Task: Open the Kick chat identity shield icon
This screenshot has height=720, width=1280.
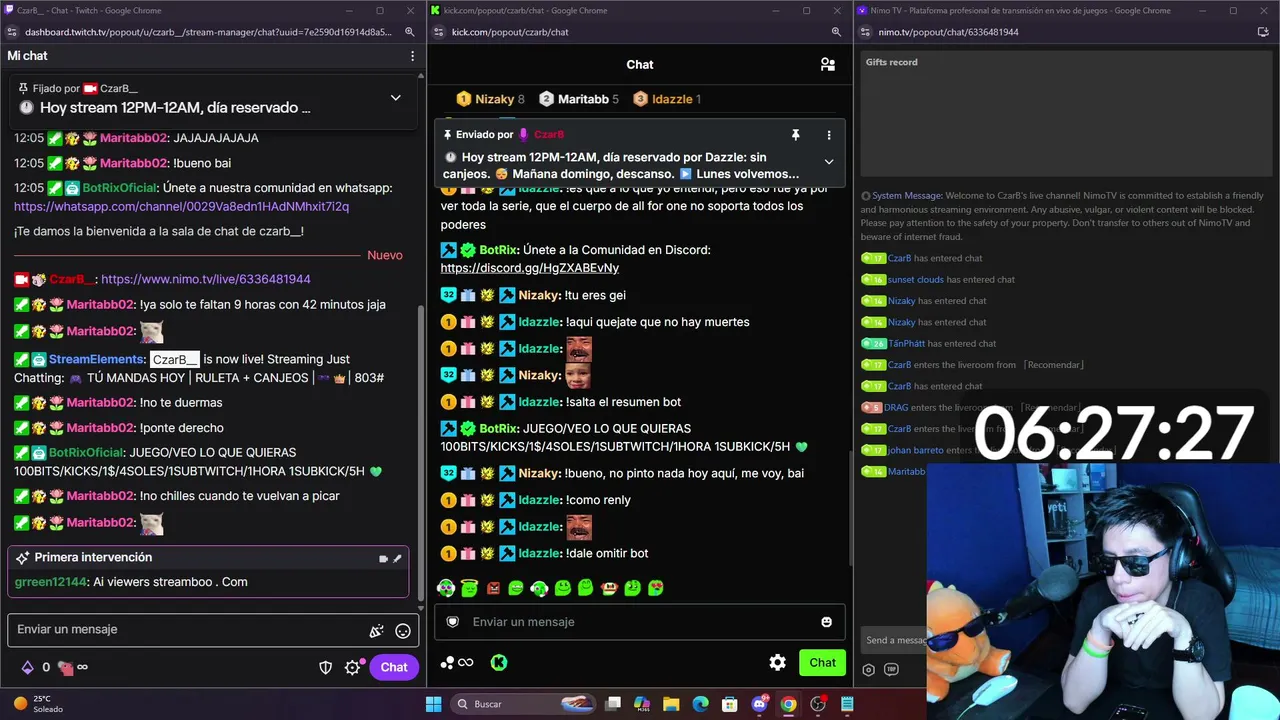Action: click(453, 622)
